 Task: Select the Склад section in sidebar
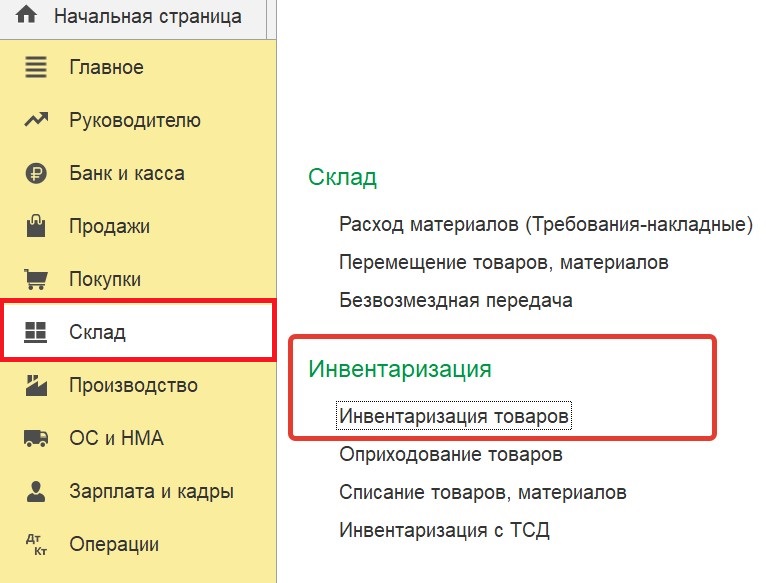click(138, 331)
